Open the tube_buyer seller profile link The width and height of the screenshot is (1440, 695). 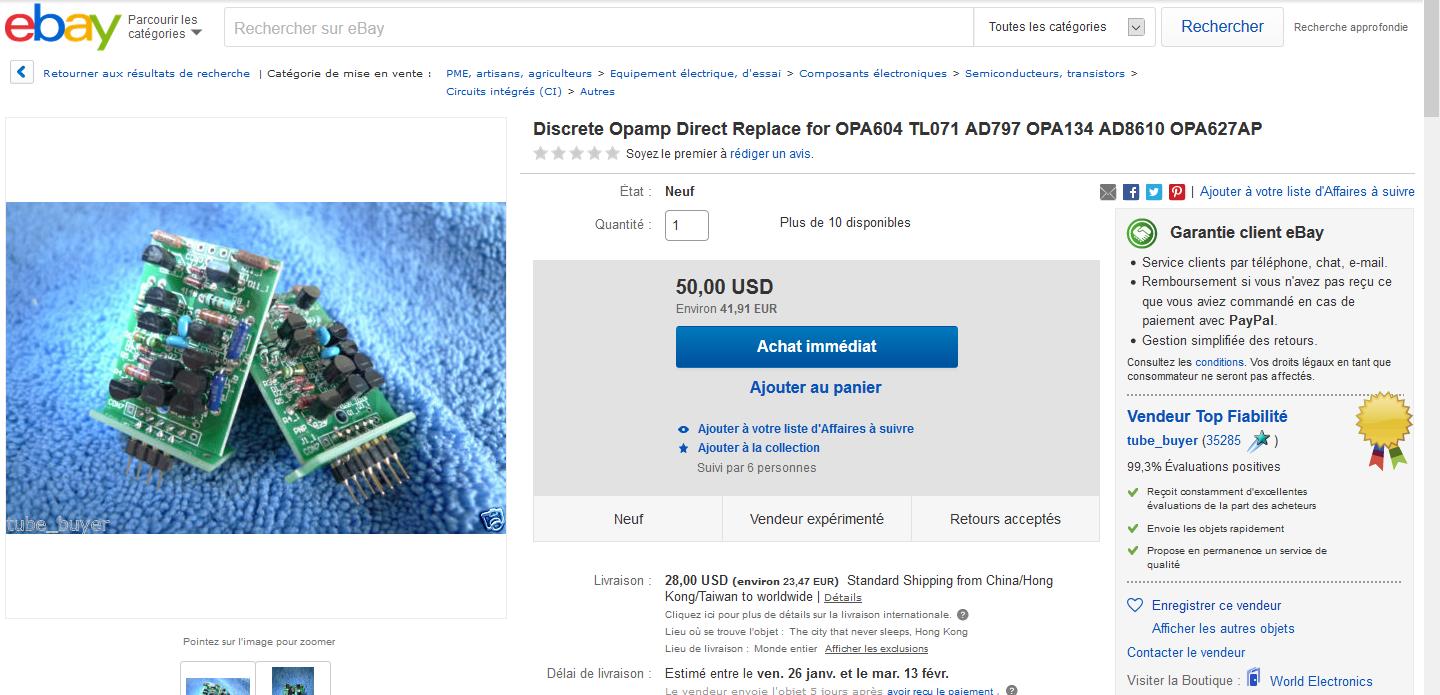(x=1162, y=440)
